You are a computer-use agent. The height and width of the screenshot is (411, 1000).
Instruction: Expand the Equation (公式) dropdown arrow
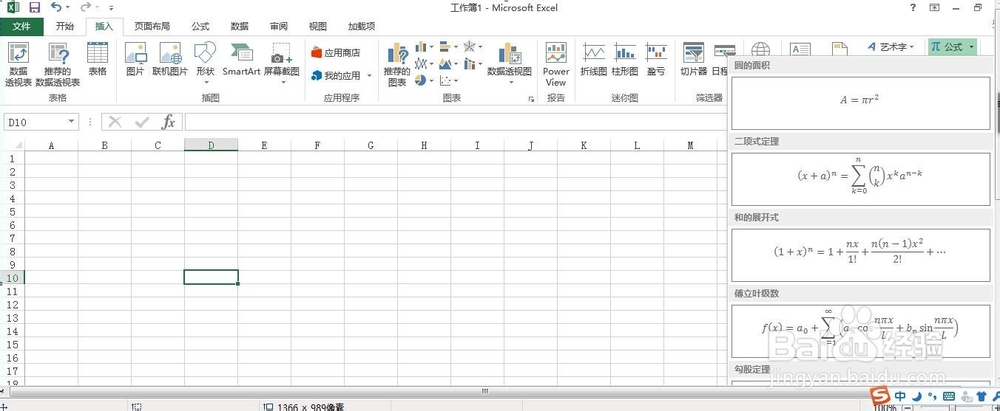tap(971, 47)
